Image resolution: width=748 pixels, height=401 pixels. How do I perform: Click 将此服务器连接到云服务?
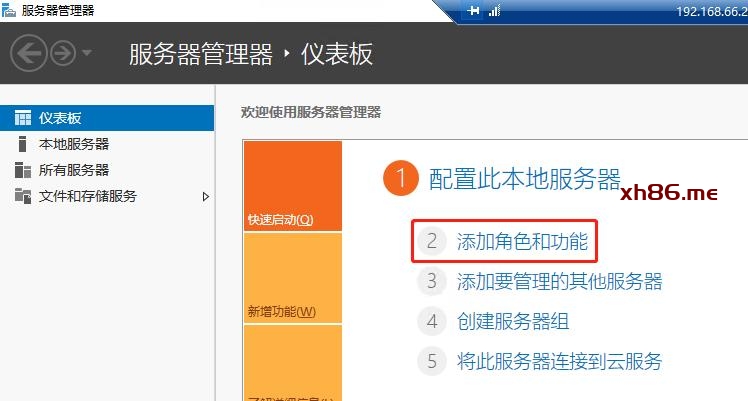[558, 361]
